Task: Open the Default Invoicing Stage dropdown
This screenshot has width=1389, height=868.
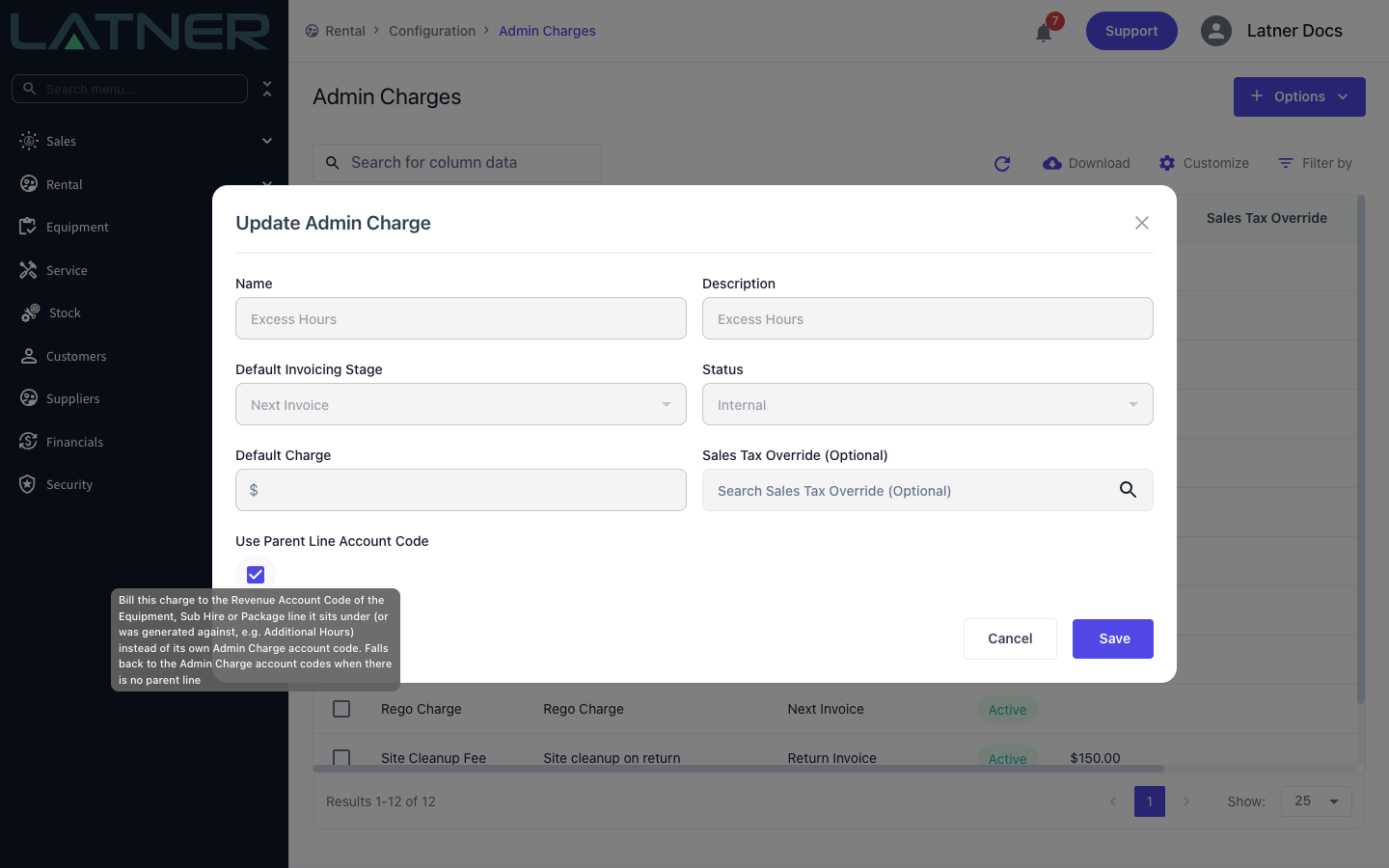Action: coord(461,404)
